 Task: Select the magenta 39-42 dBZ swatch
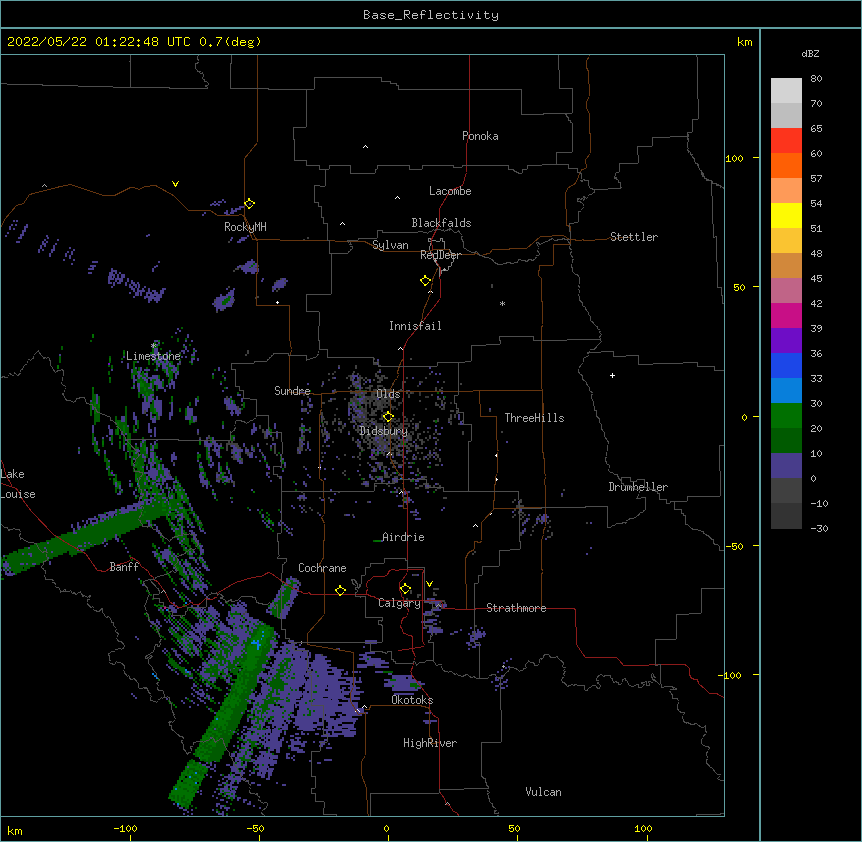pos(786,315)
